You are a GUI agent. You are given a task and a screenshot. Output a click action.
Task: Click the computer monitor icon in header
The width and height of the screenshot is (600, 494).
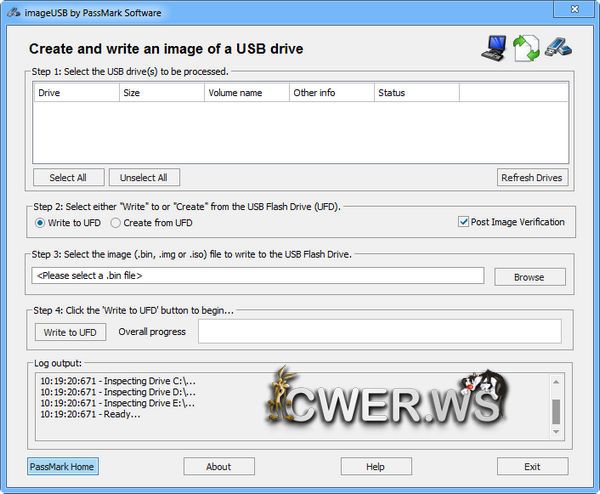tap(495, 46)
